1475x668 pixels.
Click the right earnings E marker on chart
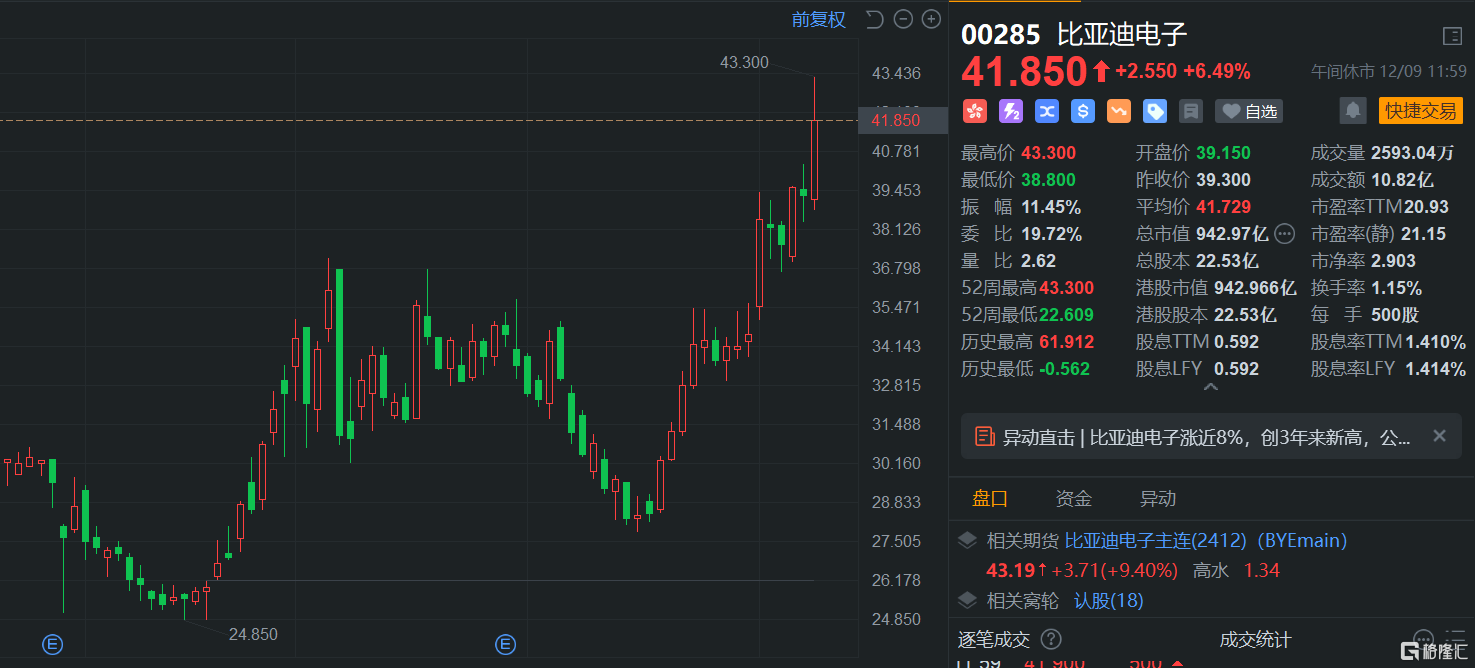(x=506, y=645)
